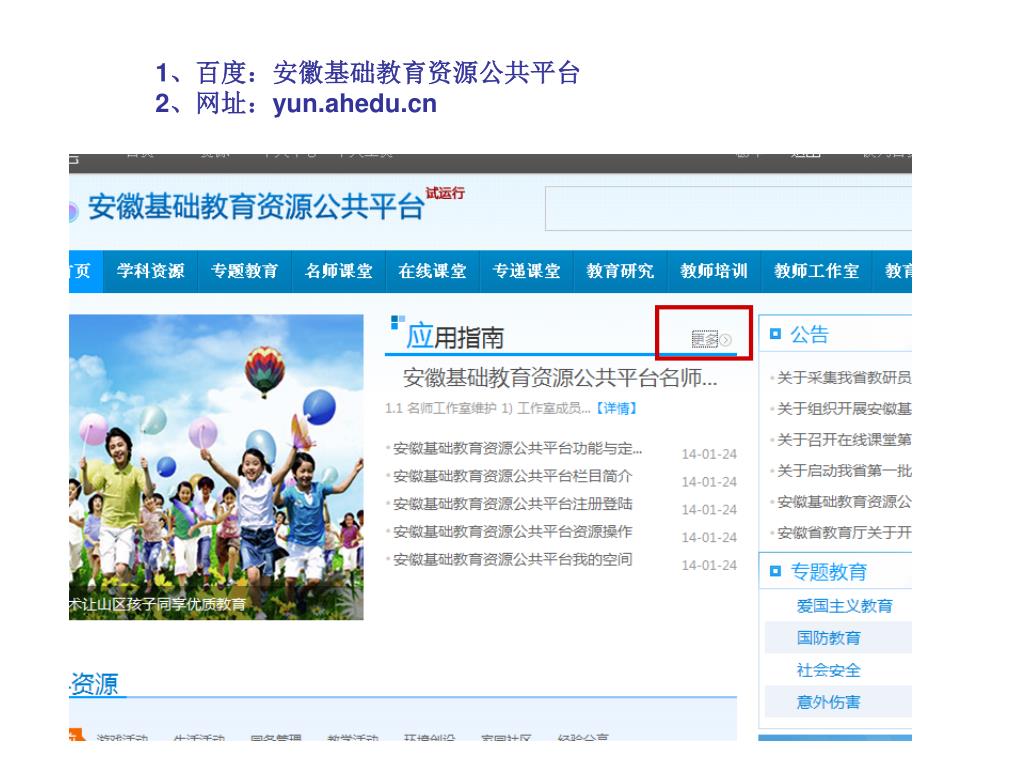This screenshot has width=1024, height=768.
Task: Open notice 安徽省教育厅关于开
Action: pos(844,532)
